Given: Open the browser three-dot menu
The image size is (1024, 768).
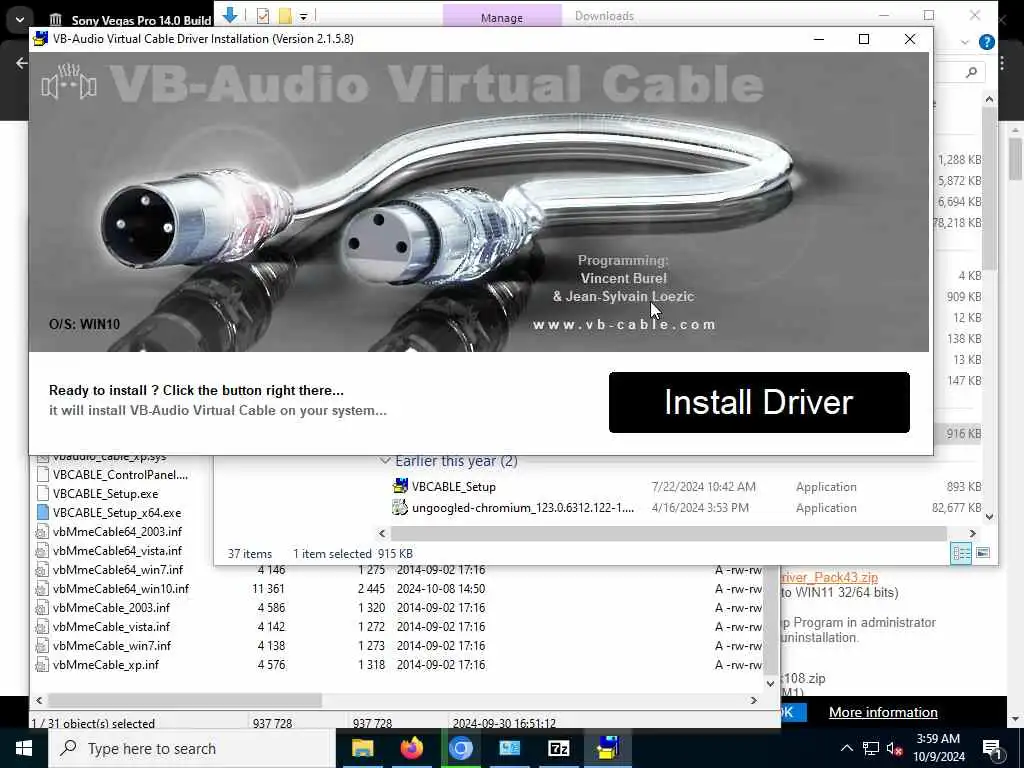Looking at the screenshot, I should [x=1002, y=63].
